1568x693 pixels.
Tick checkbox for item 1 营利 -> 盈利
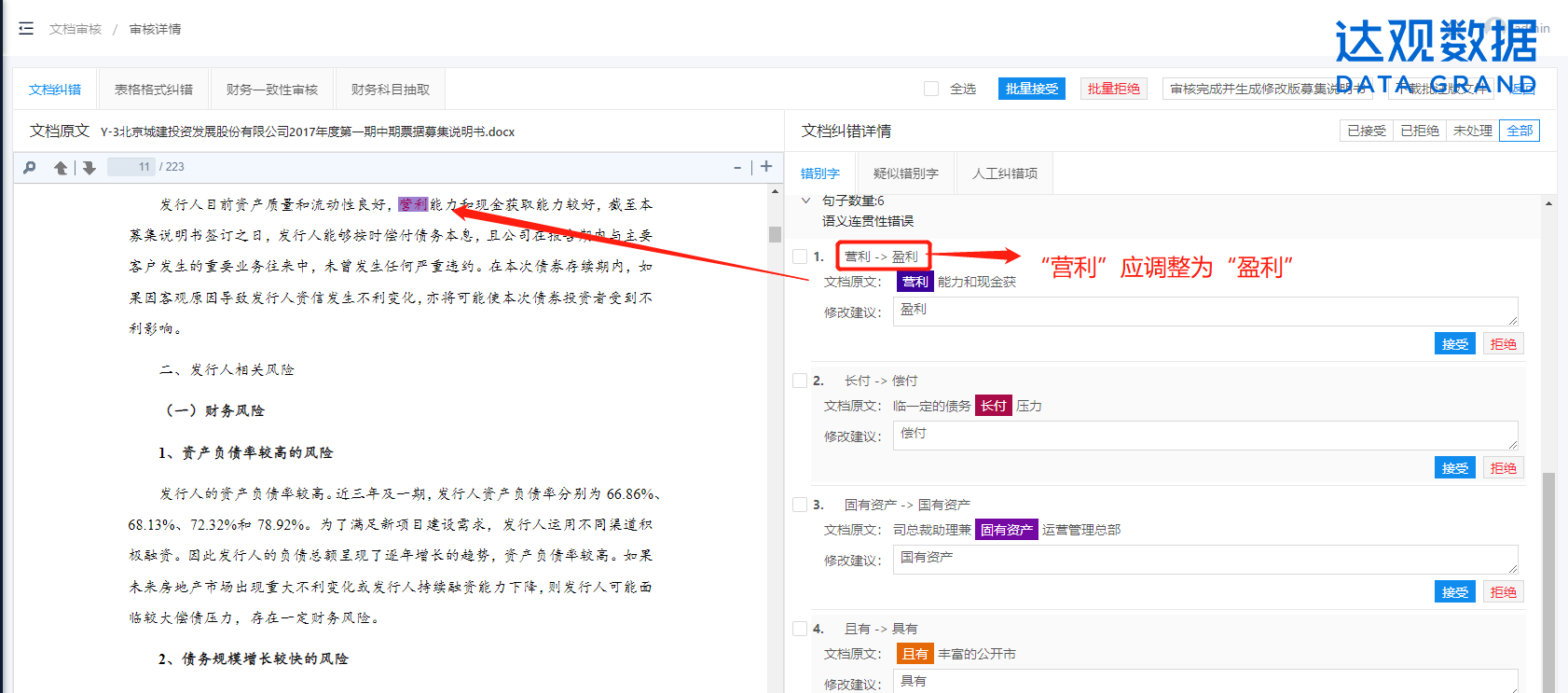(x=800, y=256)
